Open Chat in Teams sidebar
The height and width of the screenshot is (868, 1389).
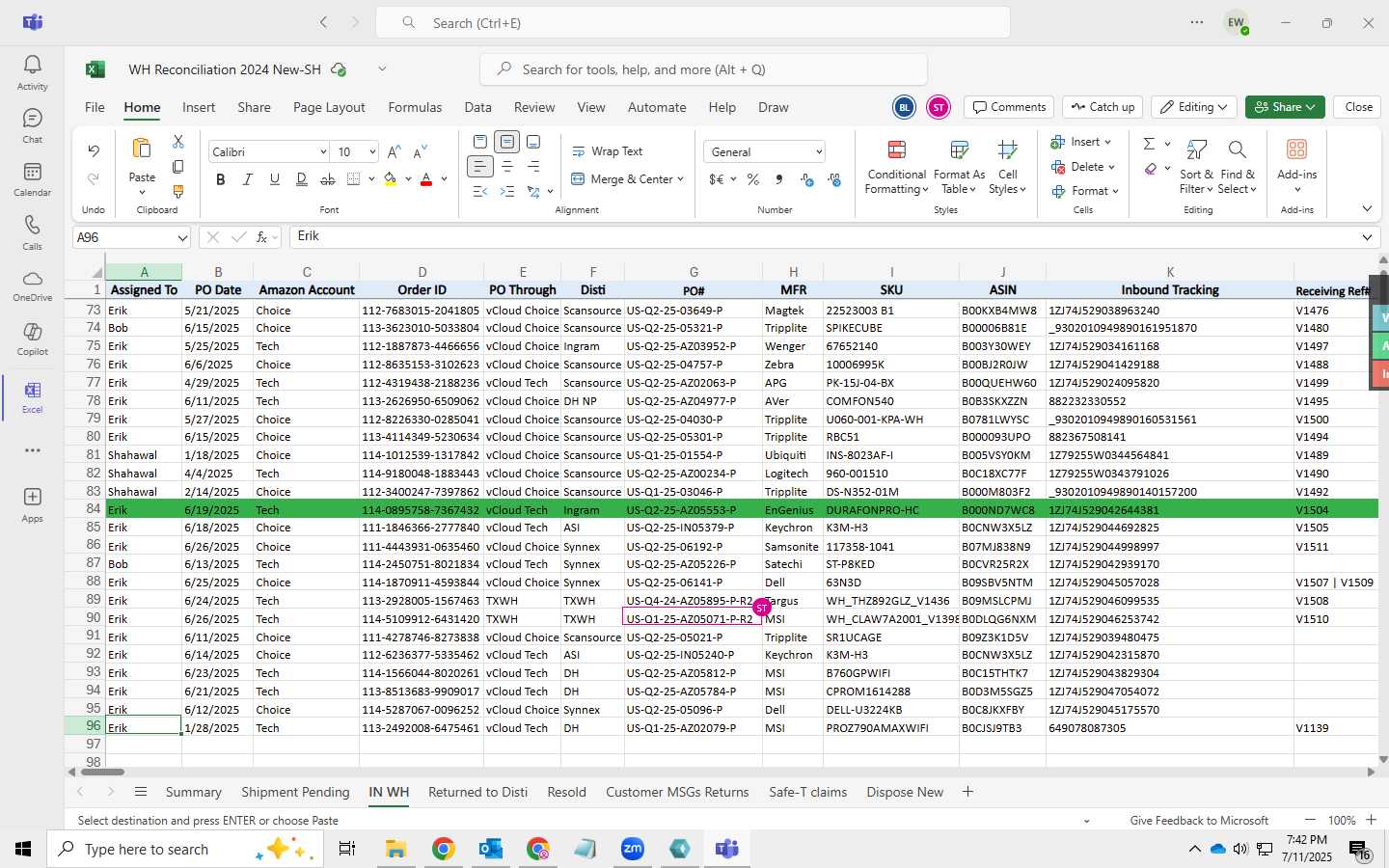pyautogui.click(x=32, y=125)
